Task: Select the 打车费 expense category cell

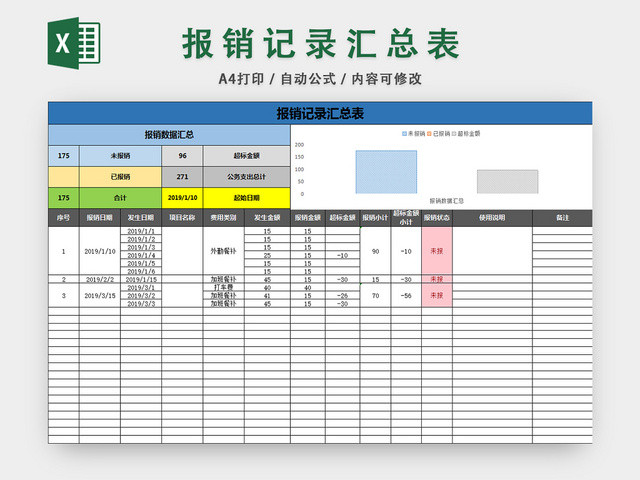Action: click(x=224, y=287)
